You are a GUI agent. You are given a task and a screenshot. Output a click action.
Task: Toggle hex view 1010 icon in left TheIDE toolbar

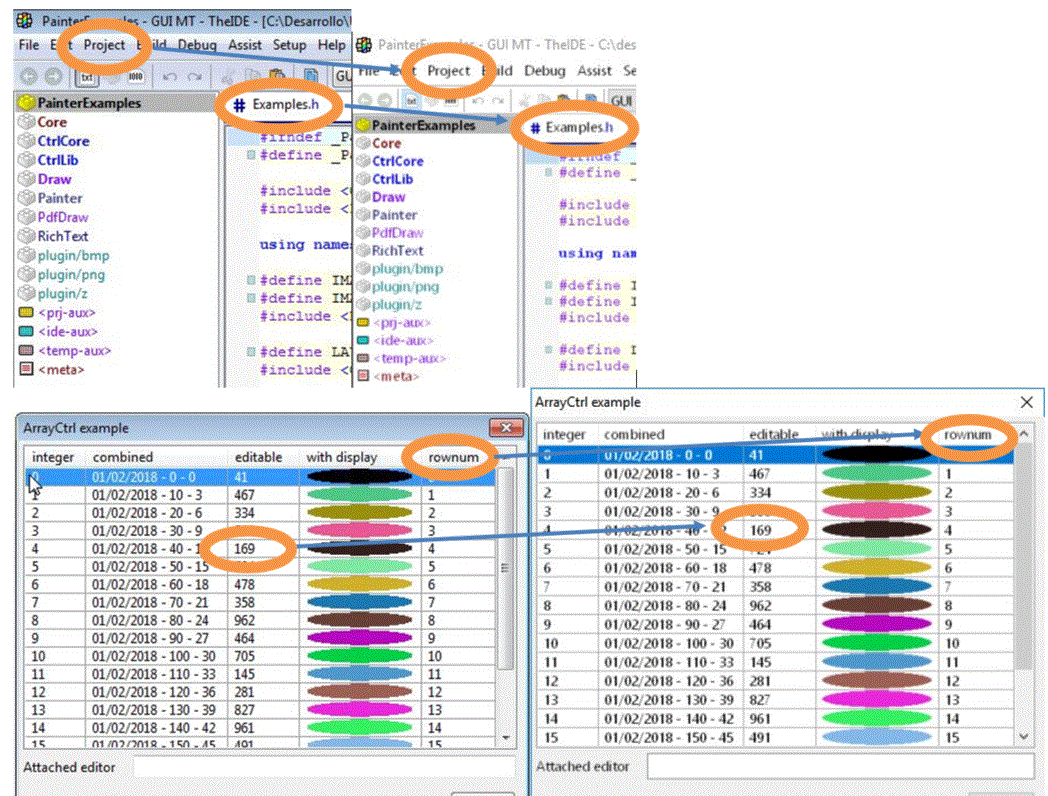[x=135, y=75]
